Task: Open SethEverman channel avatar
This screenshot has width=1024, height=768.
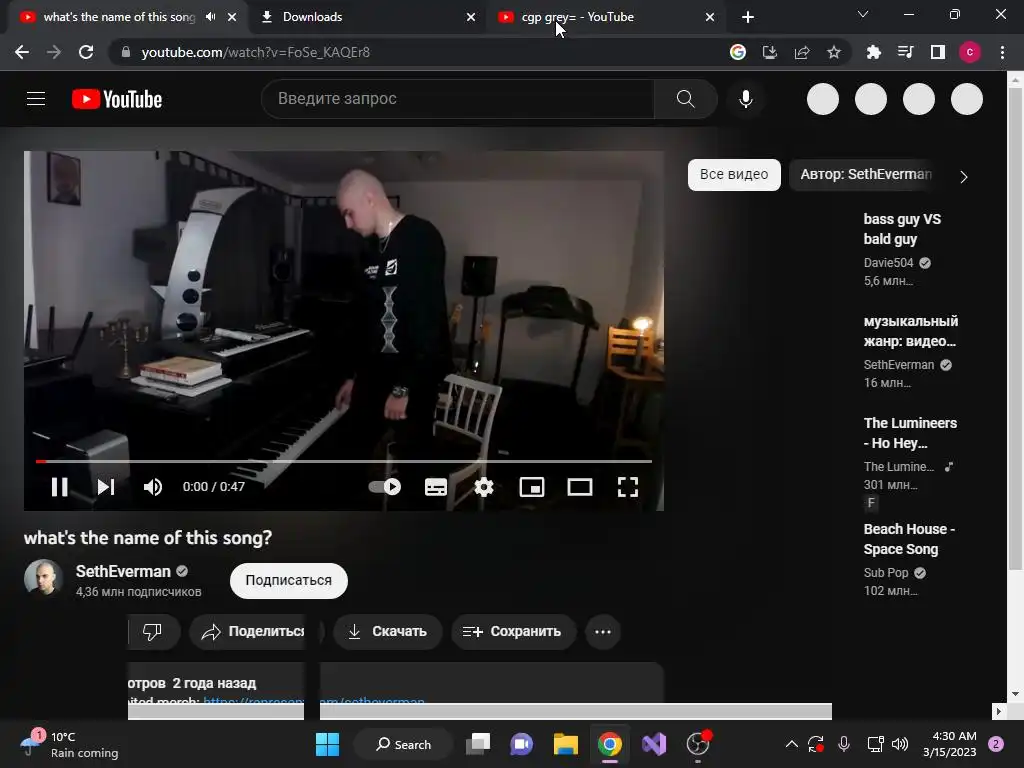Action: [43, 578]
